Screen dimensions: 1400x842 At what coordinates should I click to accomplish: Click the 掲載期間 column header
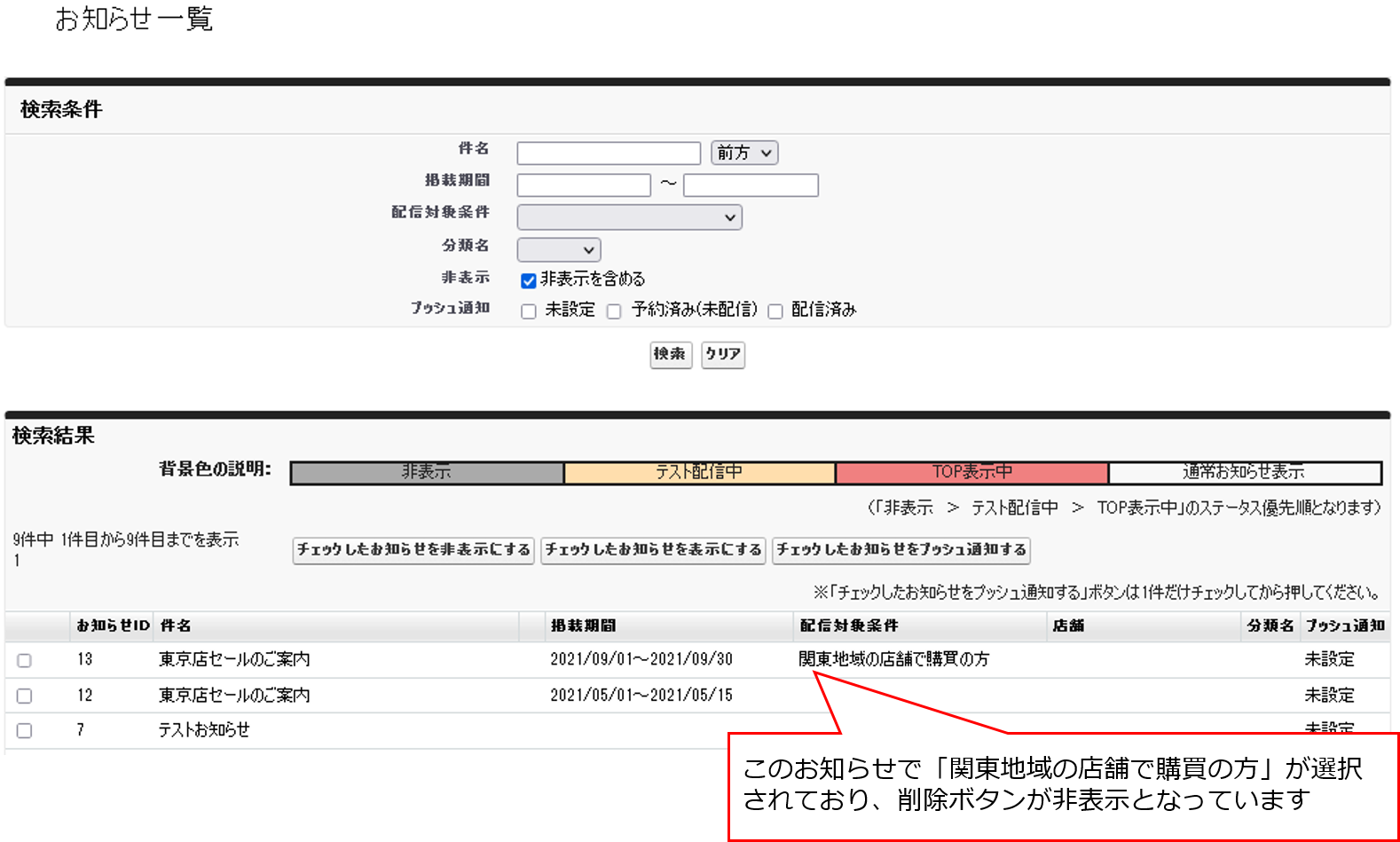pyautogui.click(x=583, y=626)
